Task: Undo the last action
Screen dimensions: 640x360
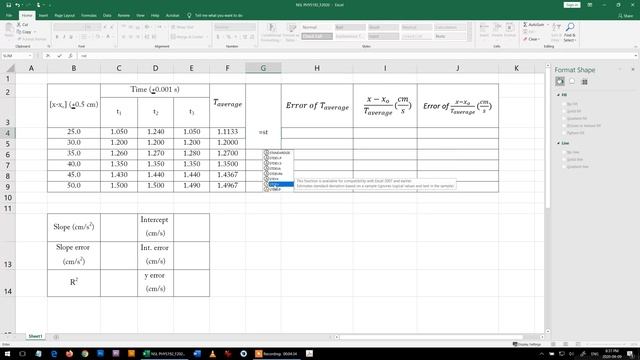Action: click(x=18, y=5)
